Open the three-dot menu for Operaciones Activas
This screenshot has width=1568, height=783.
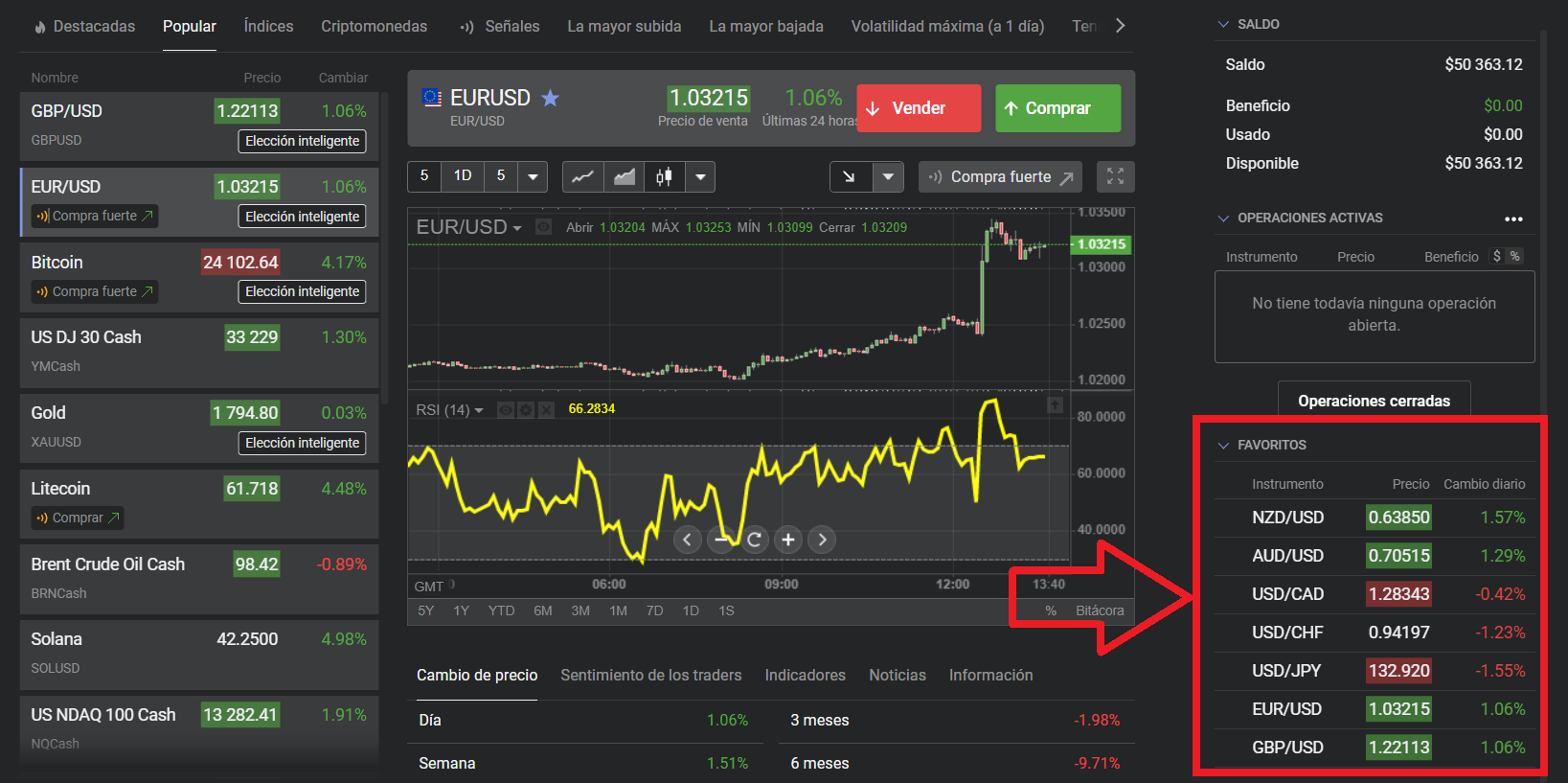click(x=1513, y=219)
